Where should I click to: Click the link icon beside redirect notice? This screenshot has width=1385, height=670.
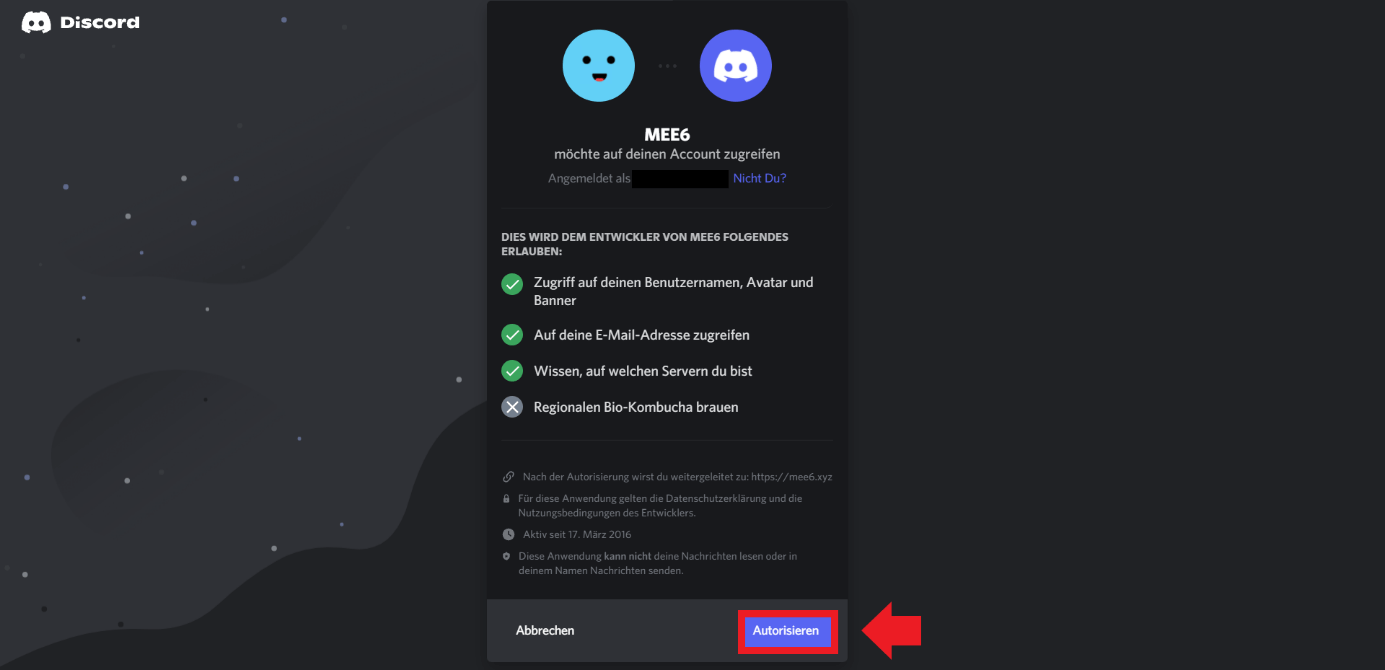tap(508, 477)
